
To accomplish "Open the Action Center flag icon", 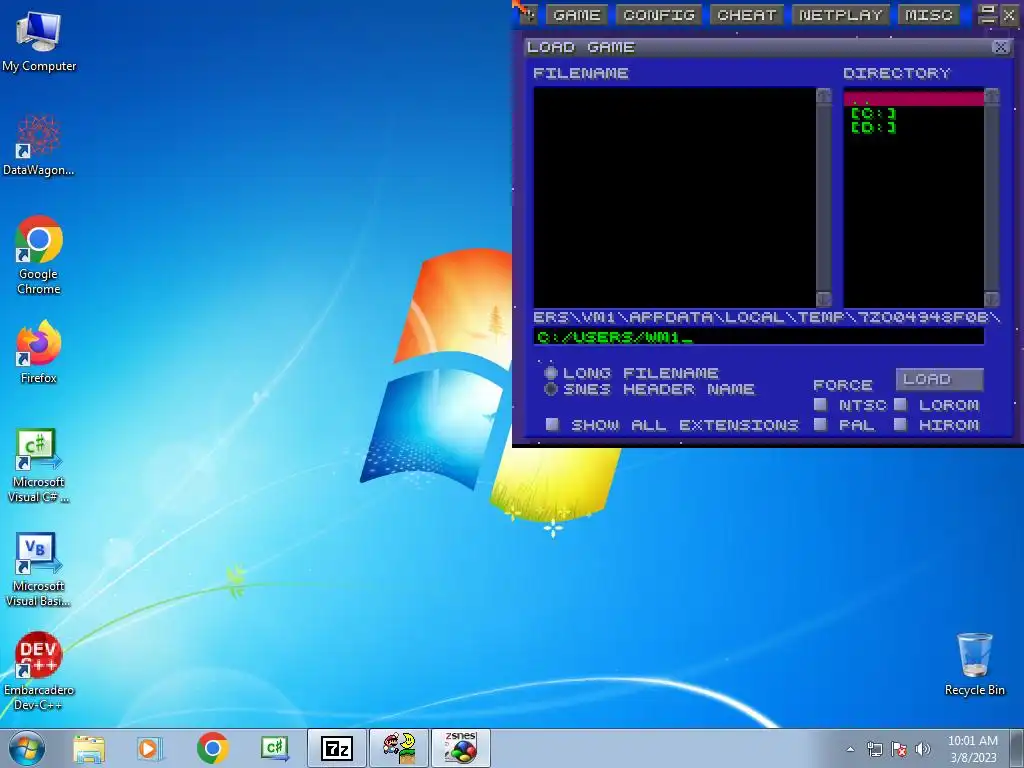I will (899, 749).
